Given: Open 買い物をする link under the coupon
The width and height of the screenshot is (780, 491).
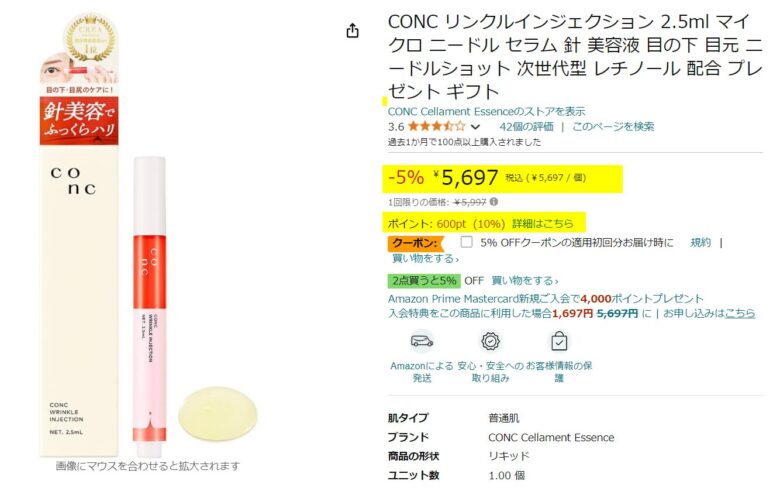Looking at the screenshot, I should [425, 259].
